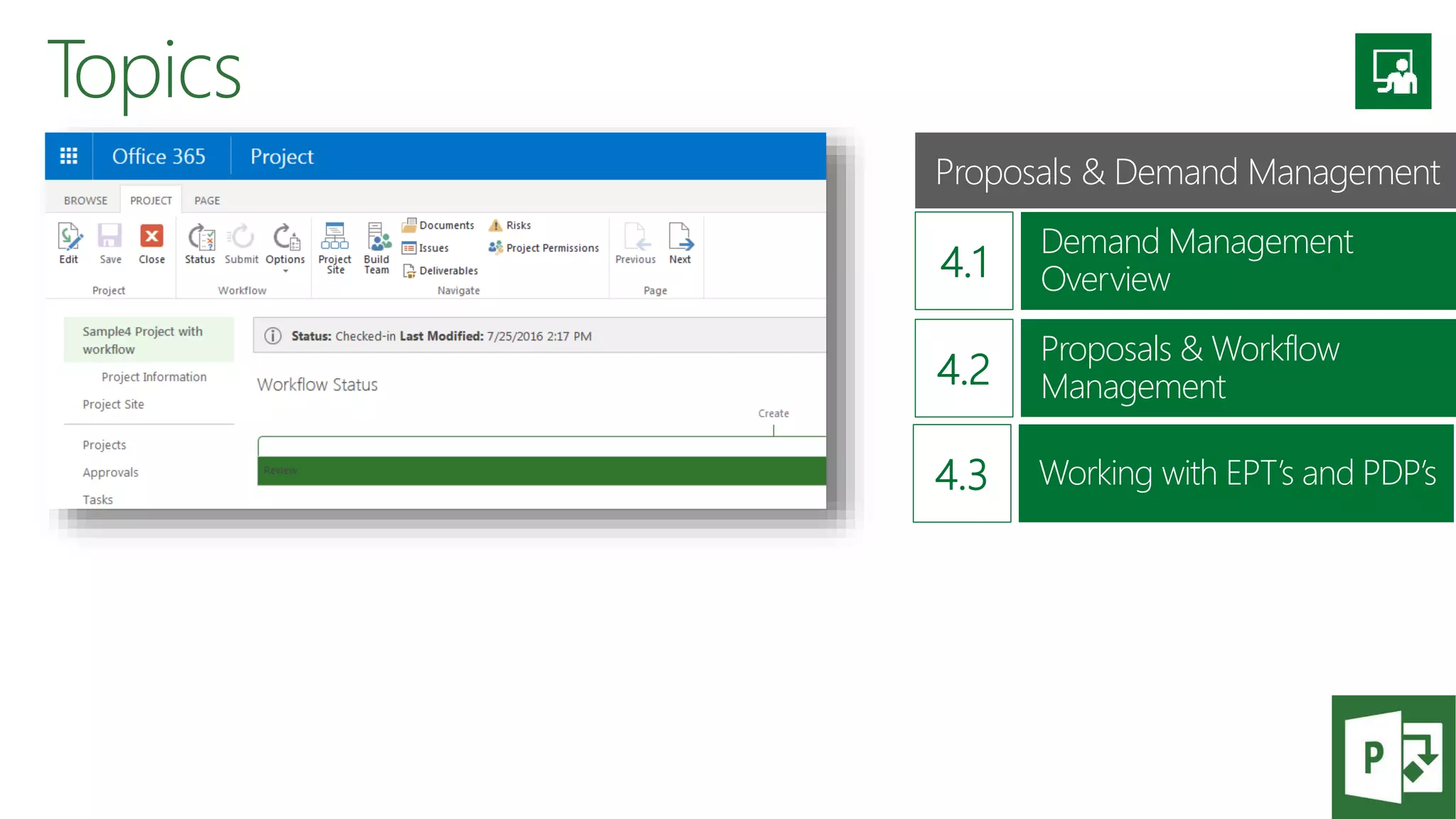1456x819 pixels.
Task: Open Risks in Navigate group
Action: pyautogui.click(x=510, y=225)
